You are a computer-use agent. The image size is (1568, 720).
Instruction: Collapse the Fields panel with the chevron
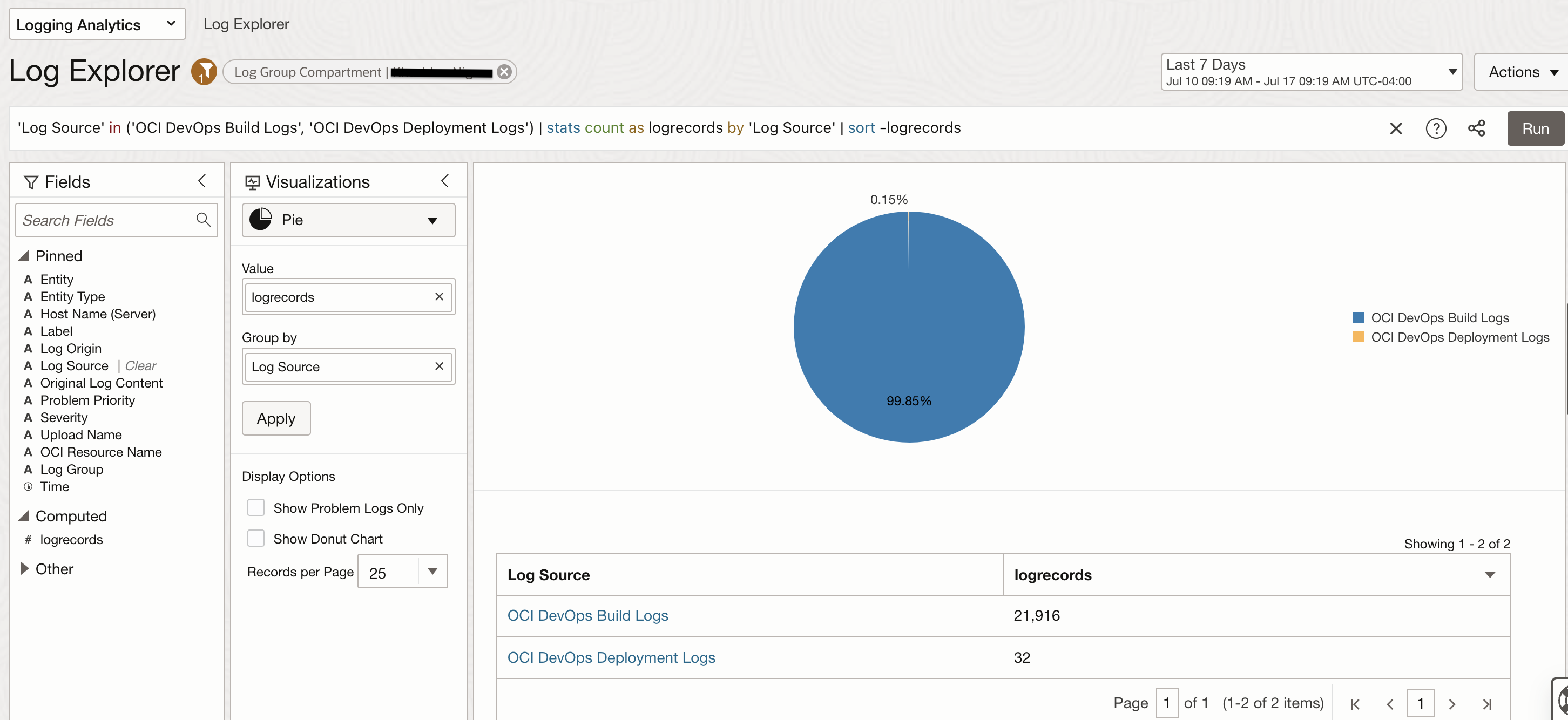pyautogui.click(x=202, y=181)
